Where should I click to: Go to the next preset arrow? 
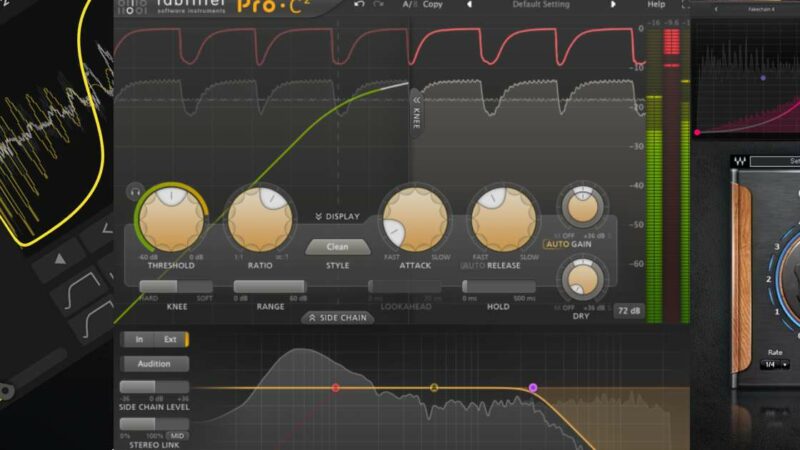tap(613, 4)
